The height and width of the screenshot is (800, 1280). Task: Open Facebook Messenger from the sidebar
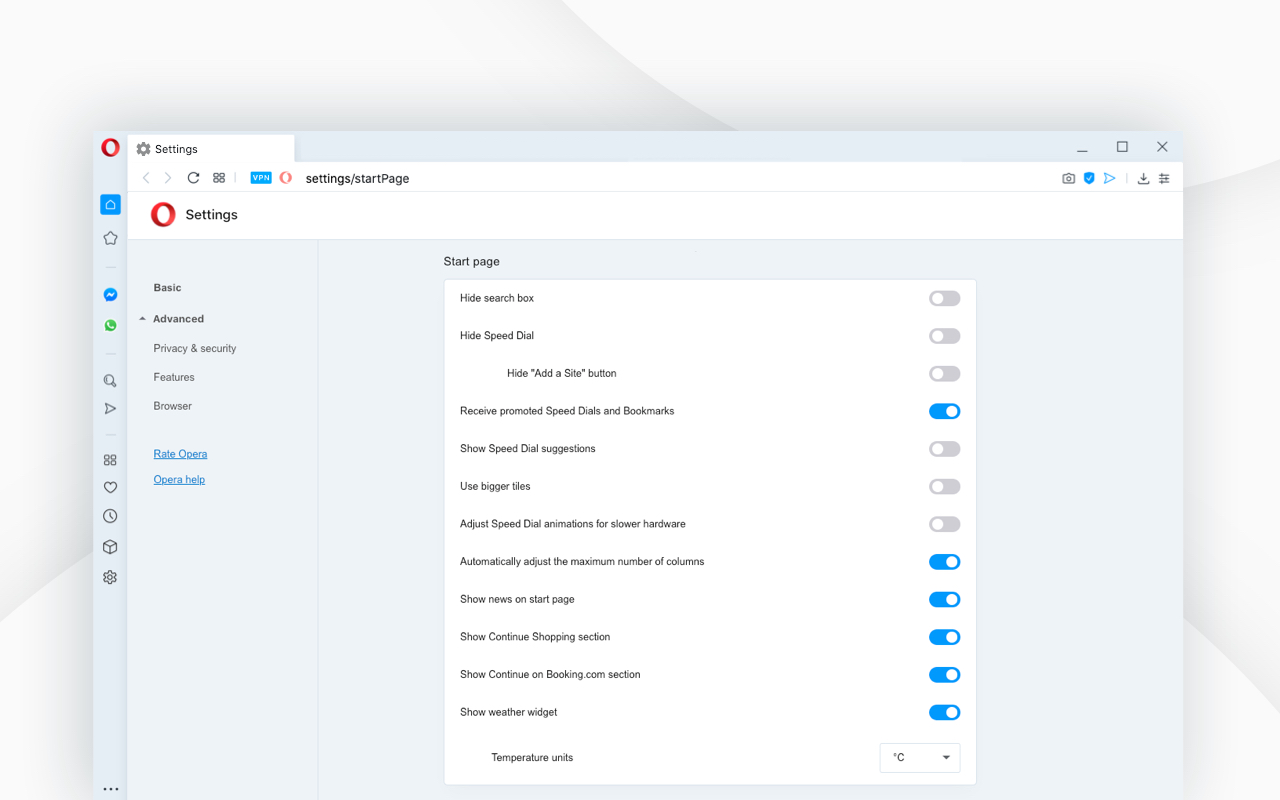110,294
